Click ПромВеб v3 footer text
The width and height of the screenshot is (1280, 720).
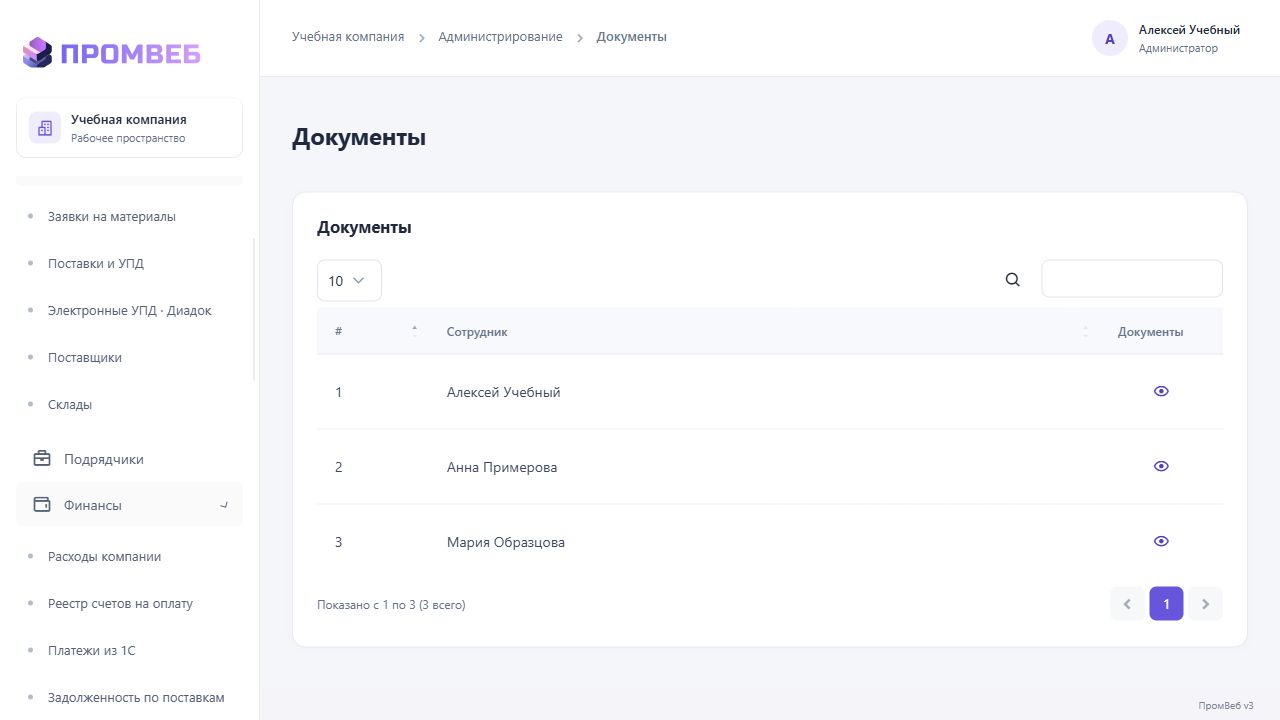coord(1226,705)
